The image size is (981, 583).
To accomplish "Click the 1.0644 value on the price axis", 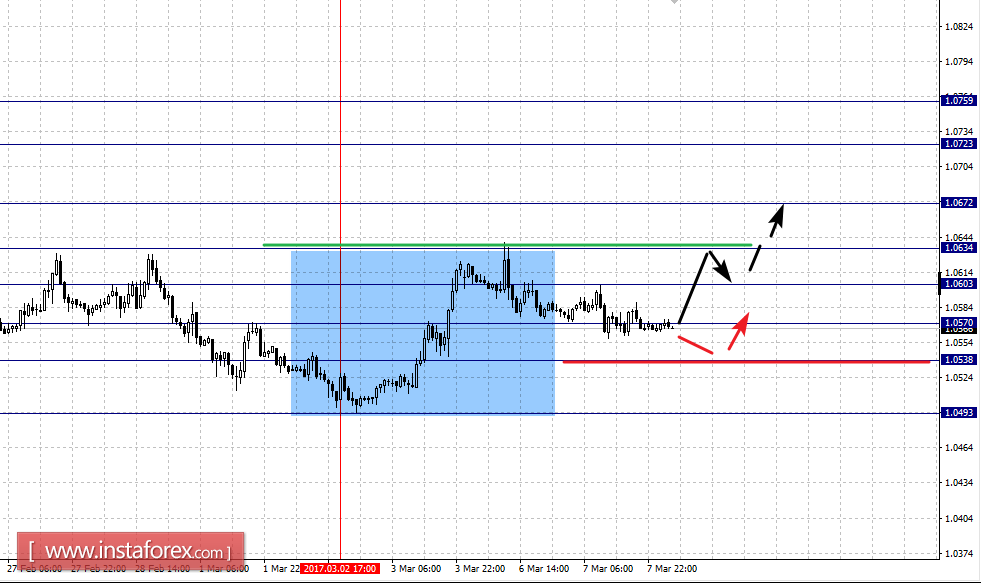I will point(959,237).
